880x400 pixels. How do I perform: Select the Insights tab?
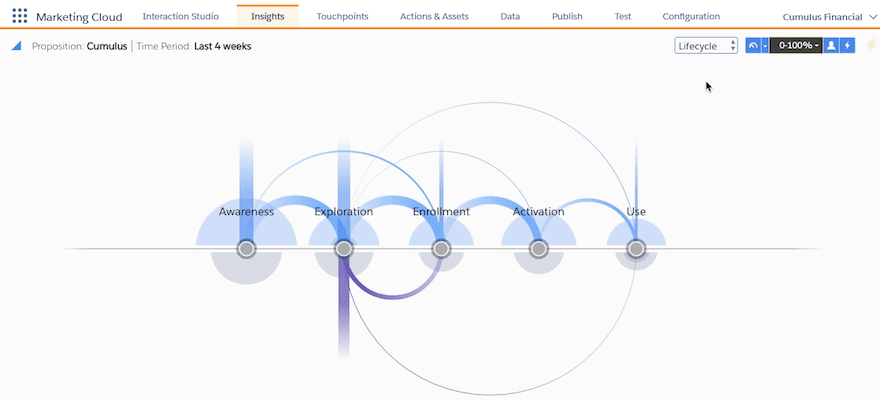point(268,16)
